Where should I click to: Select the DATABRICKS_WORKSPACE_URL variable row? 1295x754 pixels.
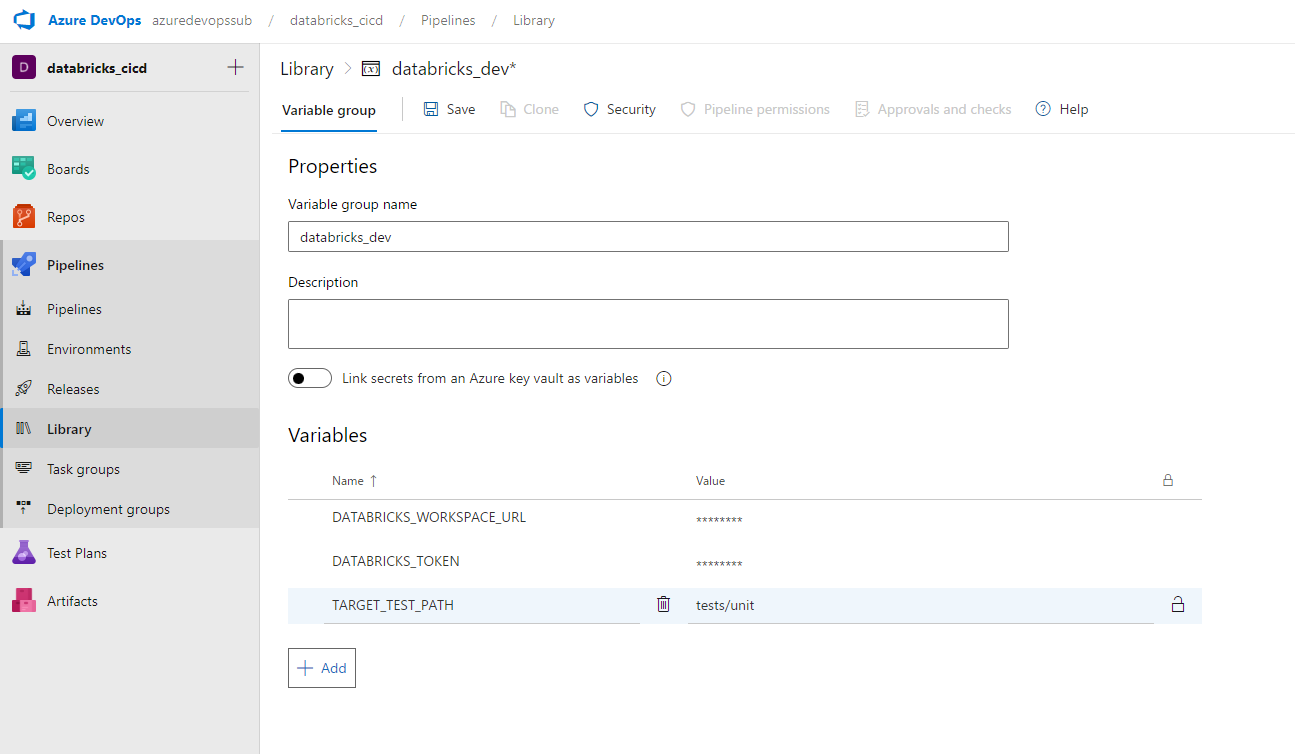(x=745, y=519)
